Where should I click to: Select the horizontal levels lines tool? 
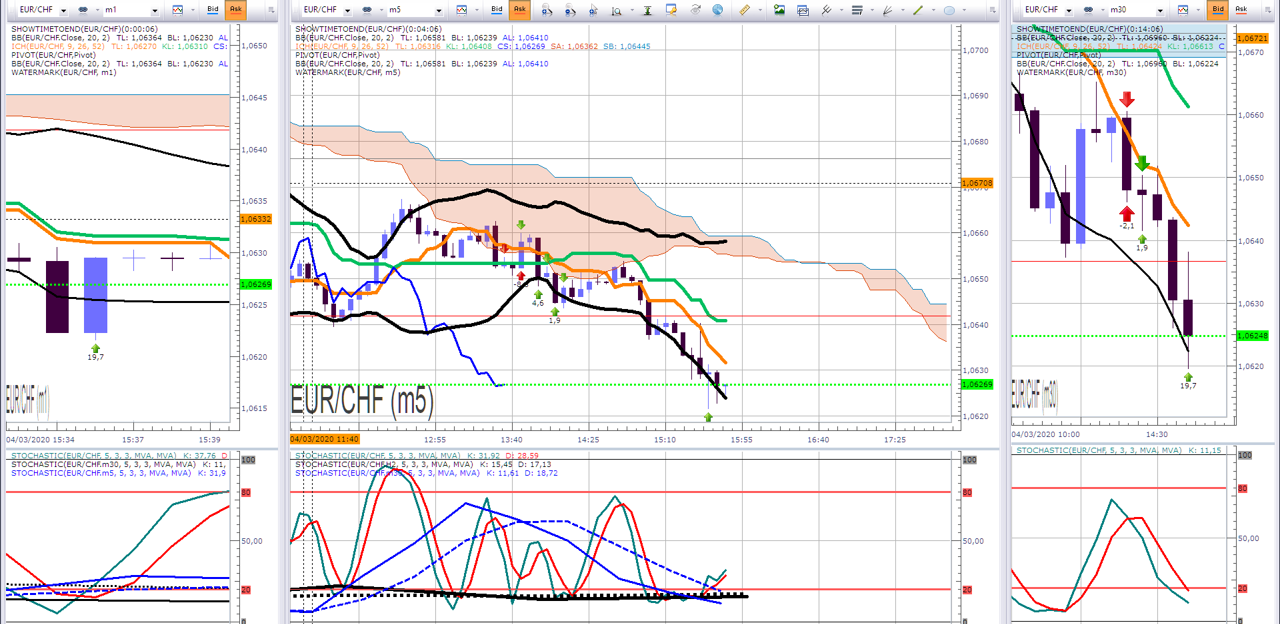tap(856, 9)
